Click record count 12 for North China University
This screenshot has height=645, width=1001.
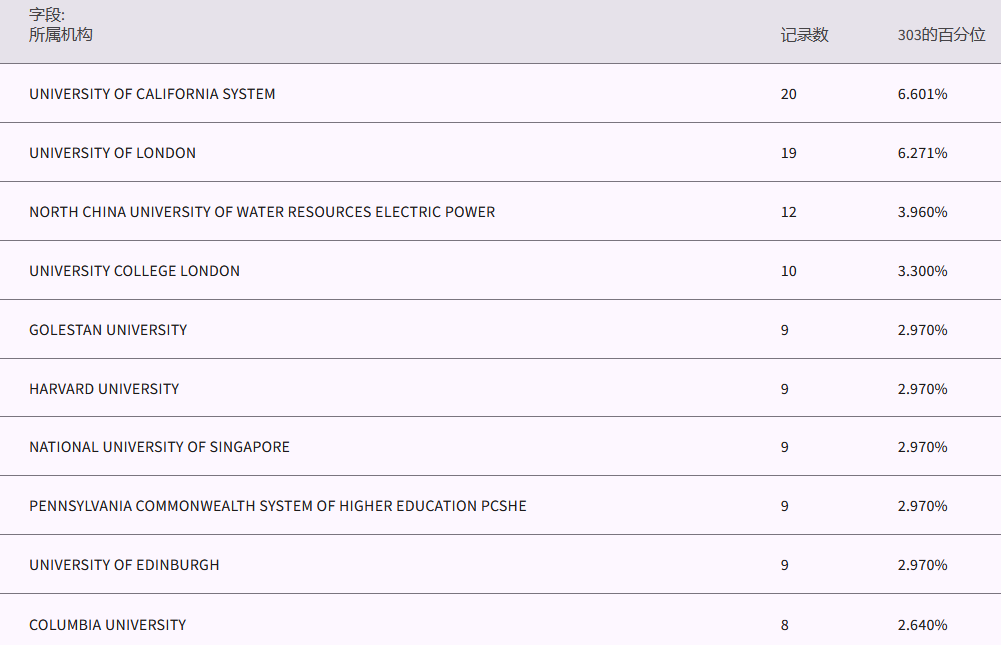[789, 212]
